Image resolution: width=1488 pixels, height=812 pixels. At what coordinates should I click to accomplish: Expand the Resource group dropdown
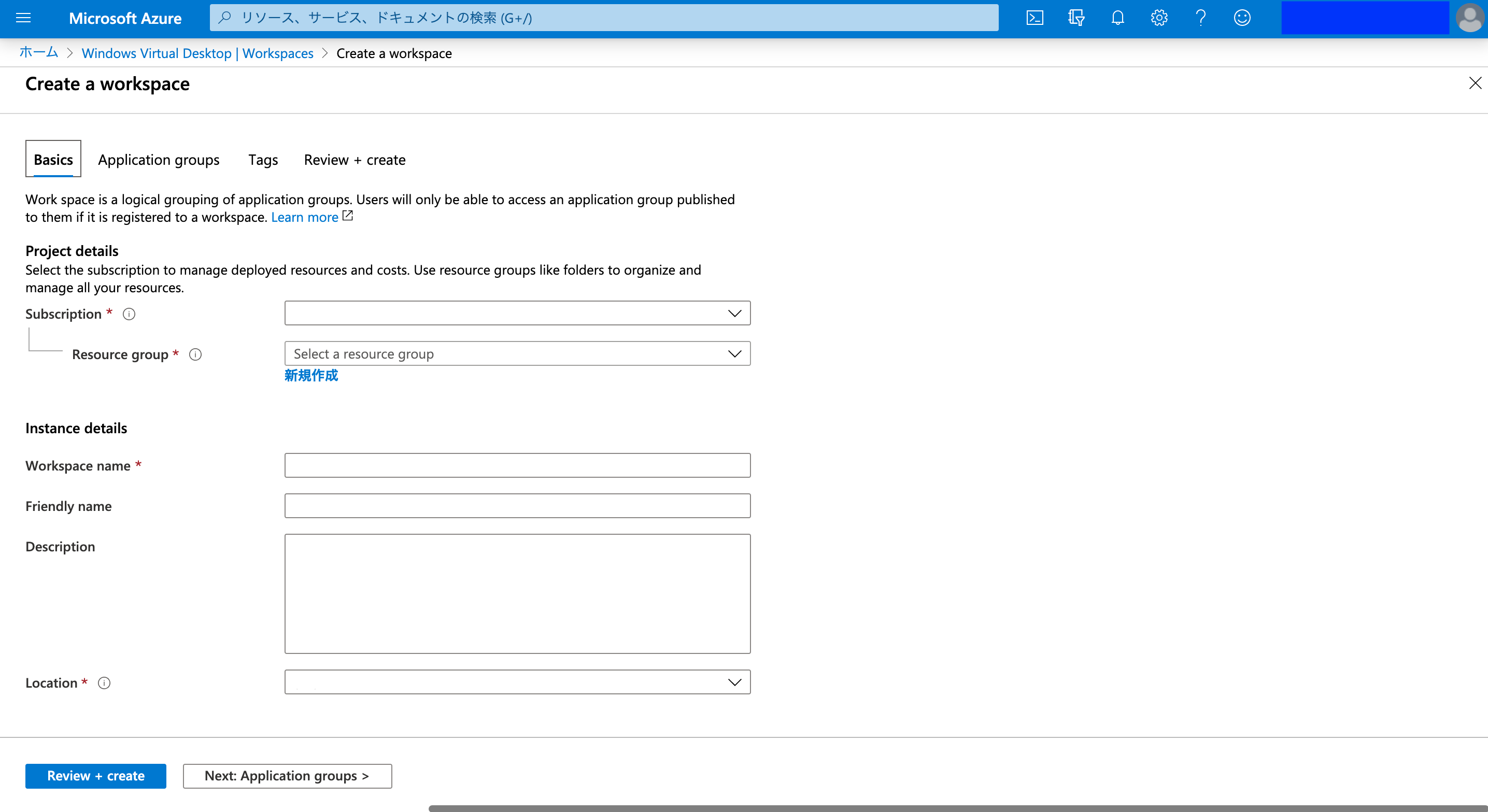(517, 353)
